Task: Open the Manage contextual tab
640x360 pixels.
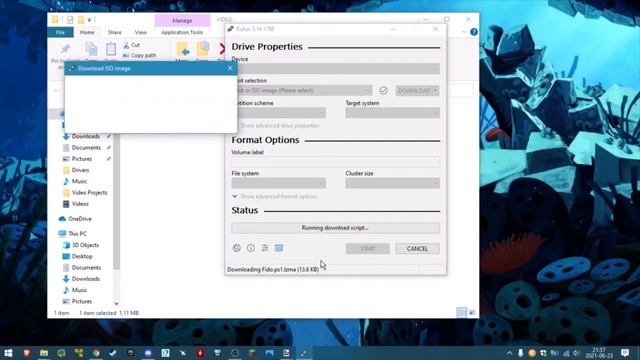Action: (182, 20)
